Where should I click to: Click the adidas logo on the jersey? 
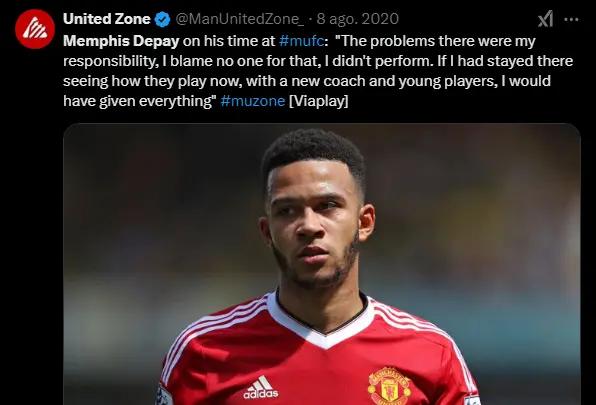click(x=260, y=387)
